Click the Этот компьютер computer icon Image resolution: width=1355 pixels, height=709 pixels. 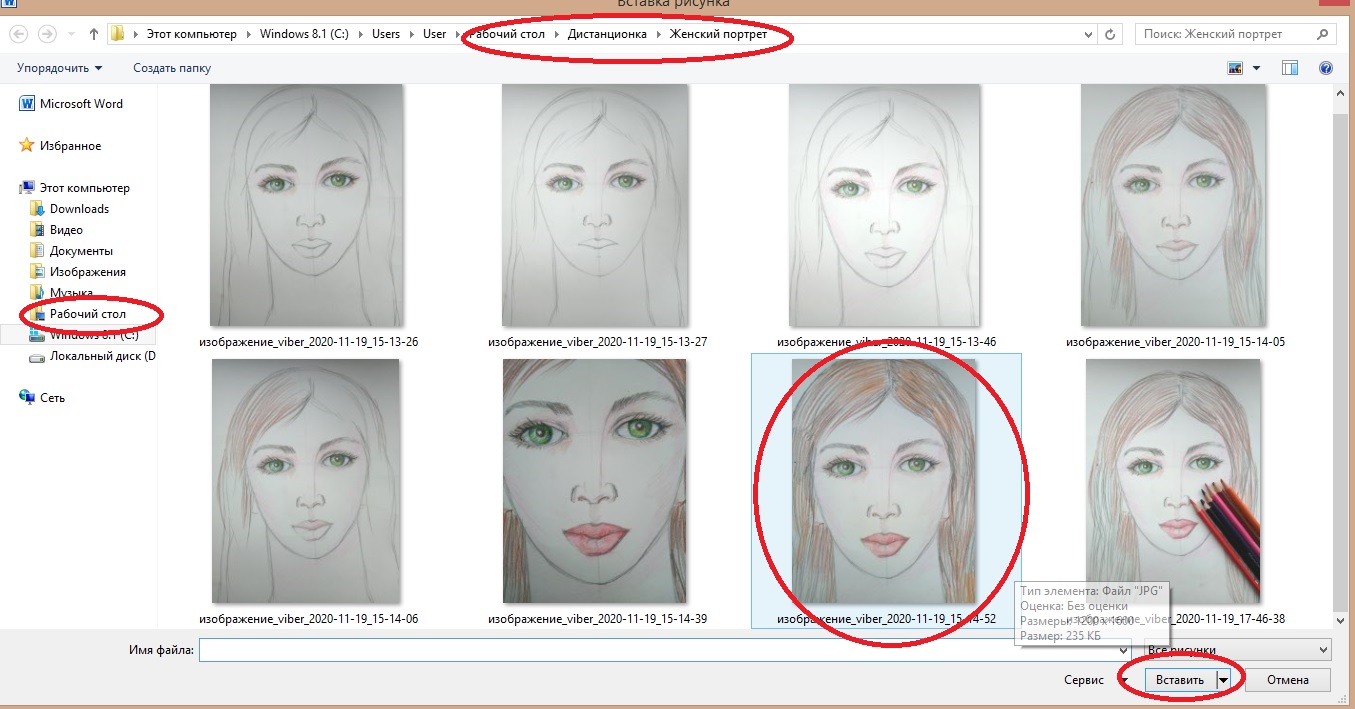click(x=27, y=188)
